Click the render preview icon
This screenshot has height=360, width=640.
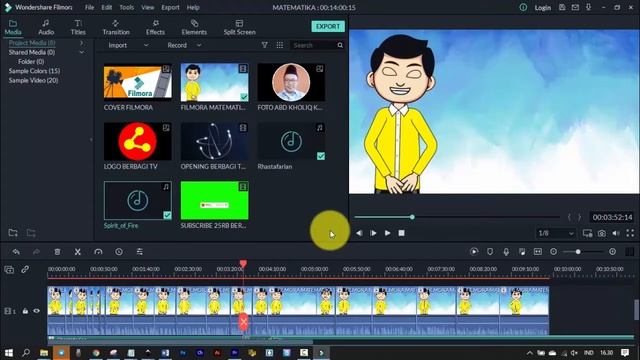click(x=474, y=252)
